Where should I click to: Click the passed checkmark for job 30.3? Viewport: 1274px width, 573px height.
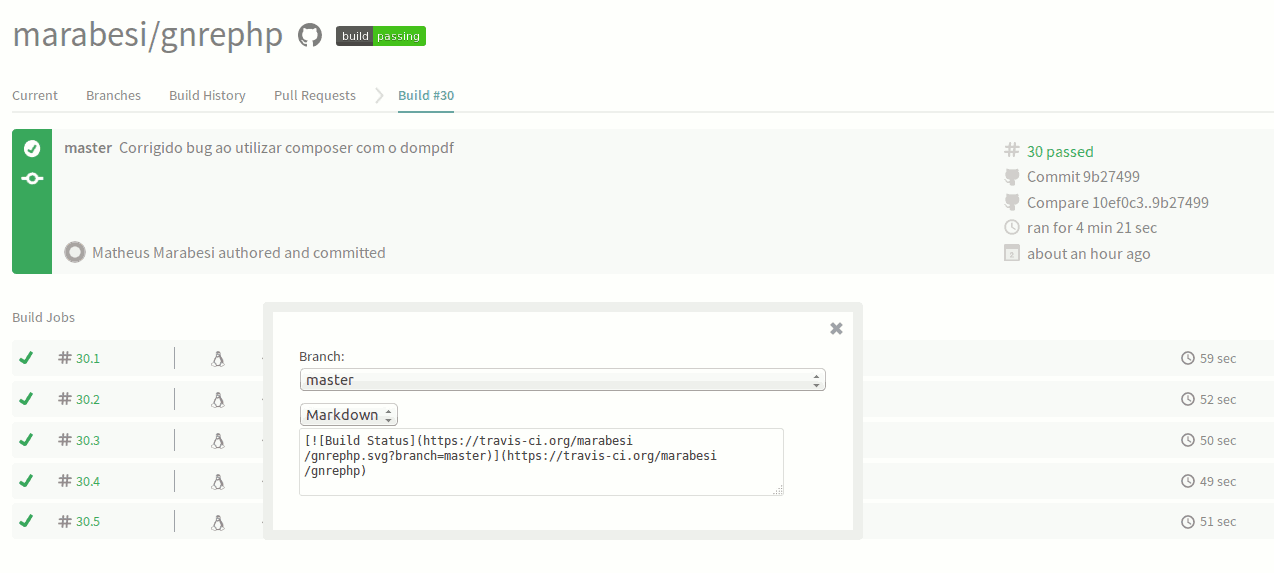[x=26, y=439]
